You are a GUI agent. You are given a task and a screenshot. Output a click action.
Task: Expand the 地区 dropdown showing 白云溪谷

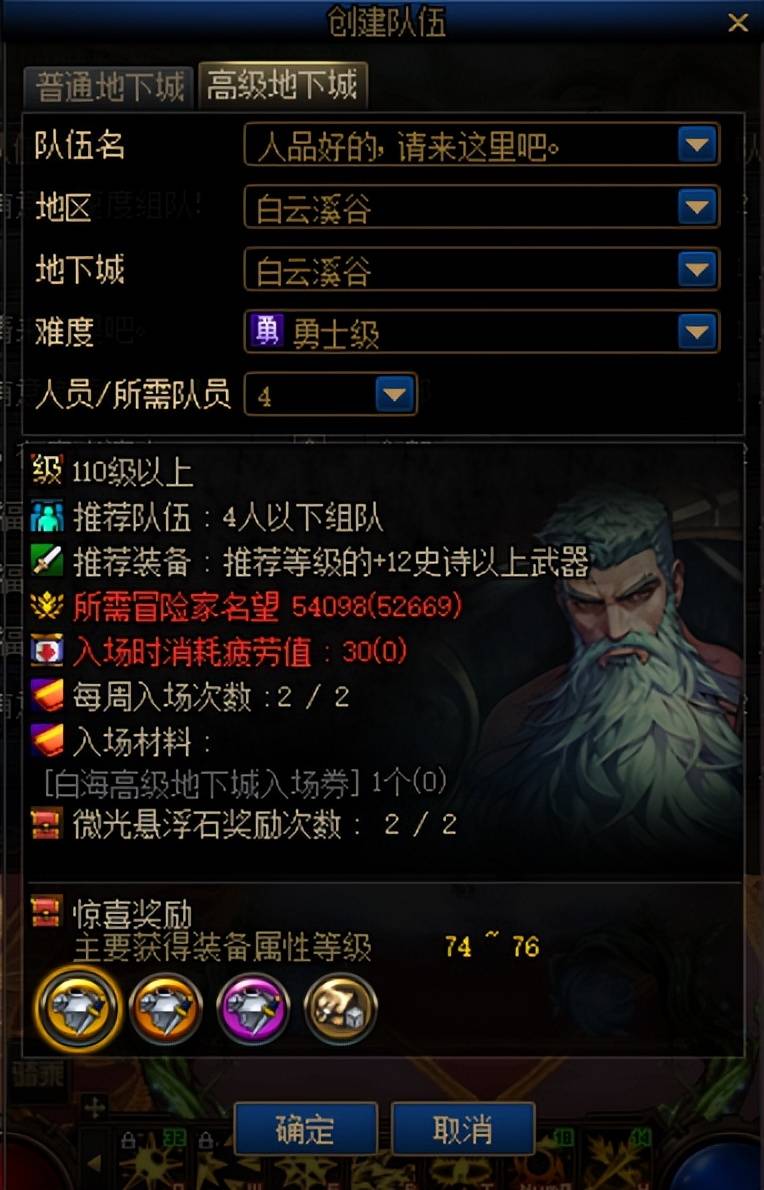point(697,206)
